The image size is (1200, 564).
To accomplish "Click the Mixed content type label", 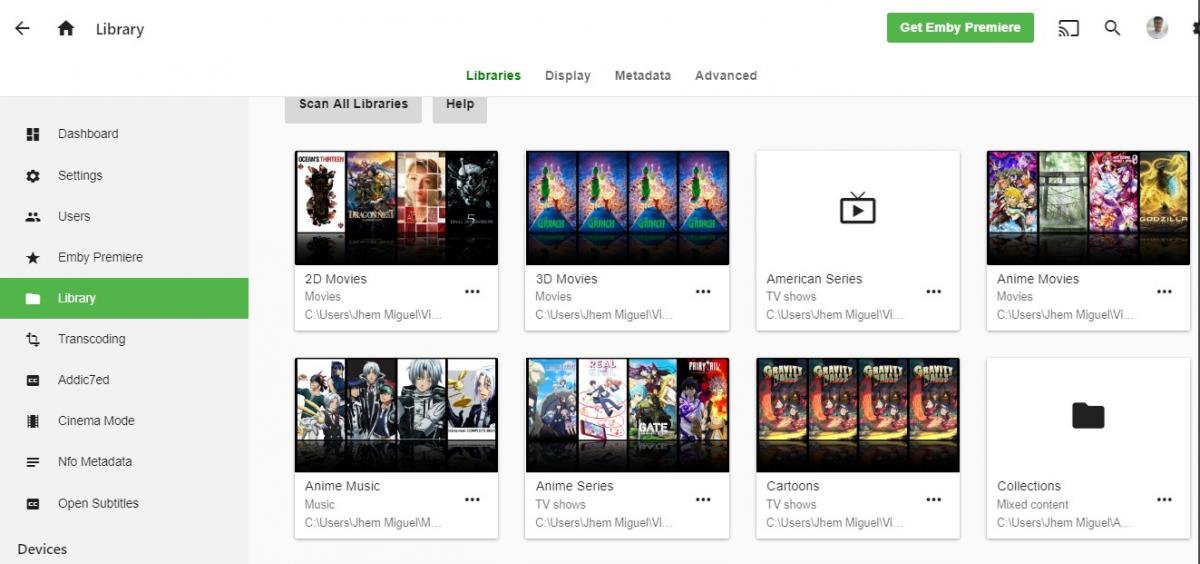I will 1033,505.
